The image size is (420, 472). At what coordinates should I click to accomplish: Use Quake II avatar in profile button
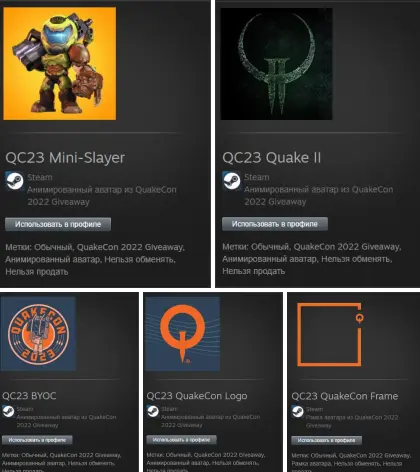coord(275,224)
